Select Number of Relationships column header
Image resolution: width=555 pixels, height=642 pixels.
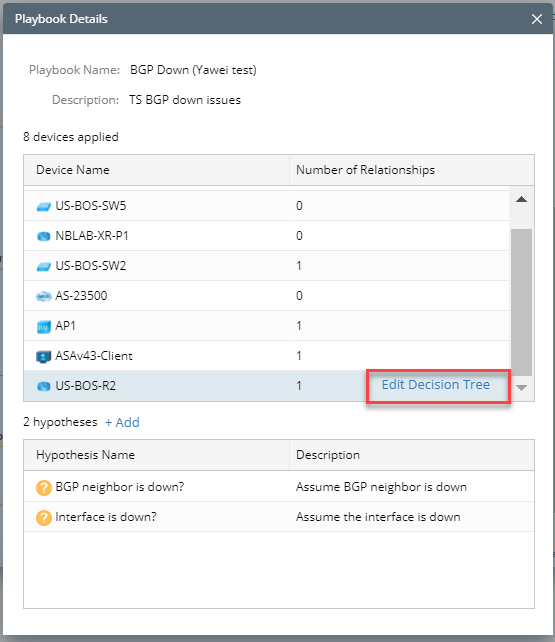pyautogui.click(x=412, y=170)
